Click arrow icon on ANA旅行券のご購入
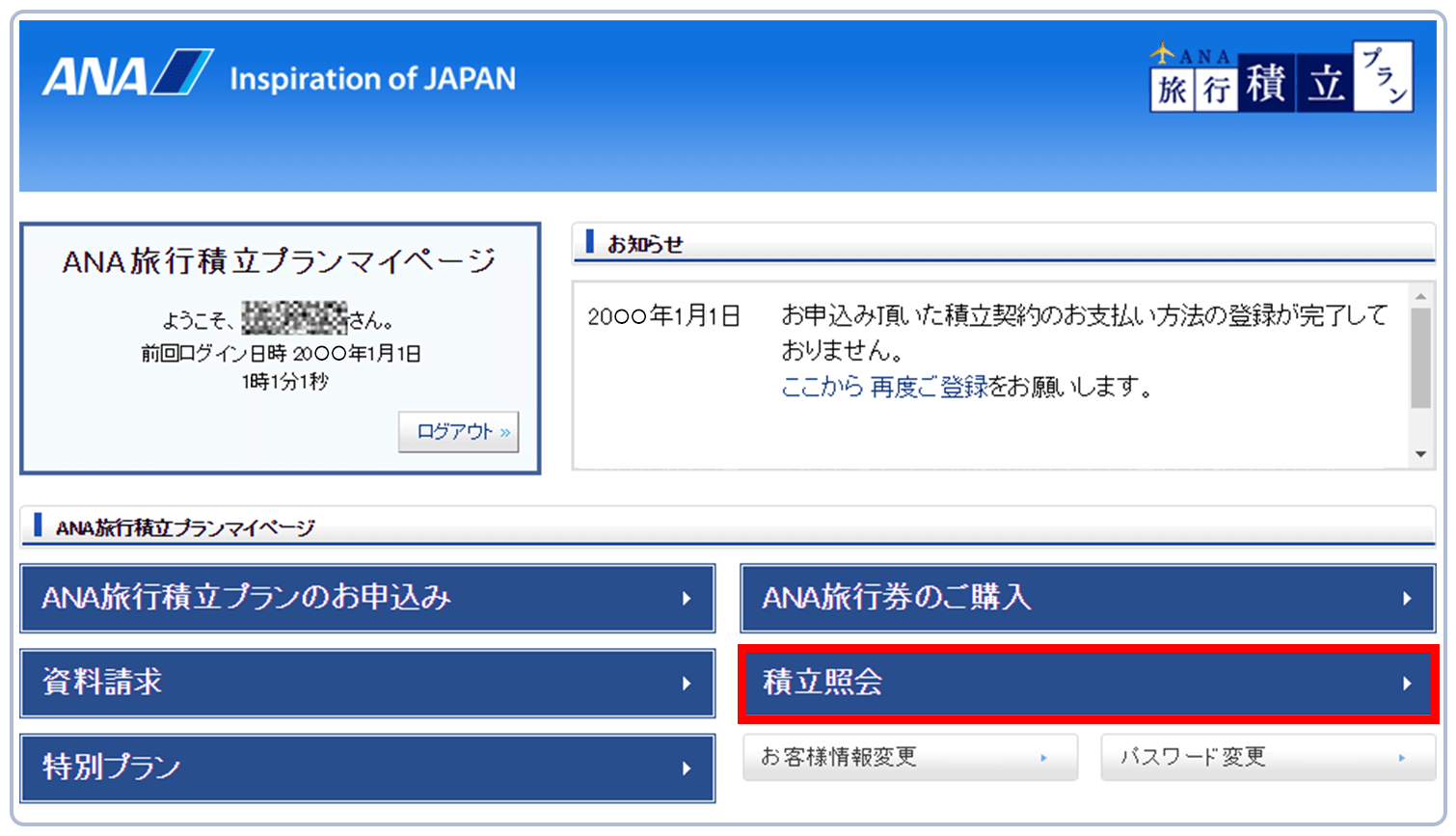The image size is (1456, 836). coord(1407,599)
